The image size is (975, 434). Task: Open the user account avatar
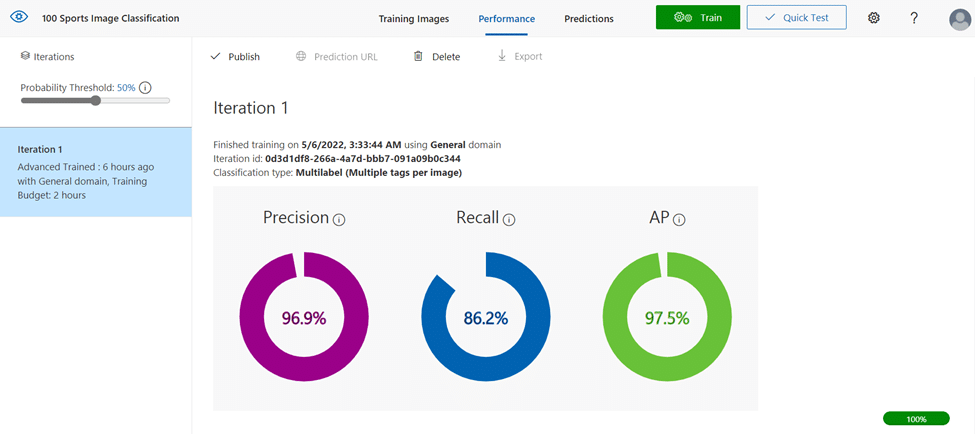959,19
